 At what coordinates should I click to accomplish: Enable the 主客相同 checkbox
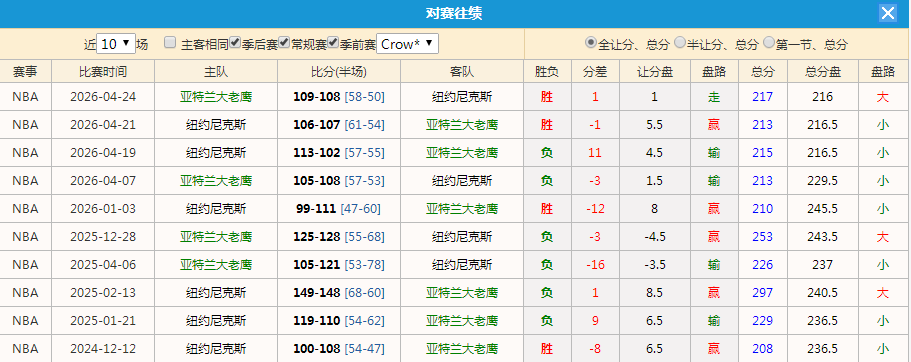170,42
